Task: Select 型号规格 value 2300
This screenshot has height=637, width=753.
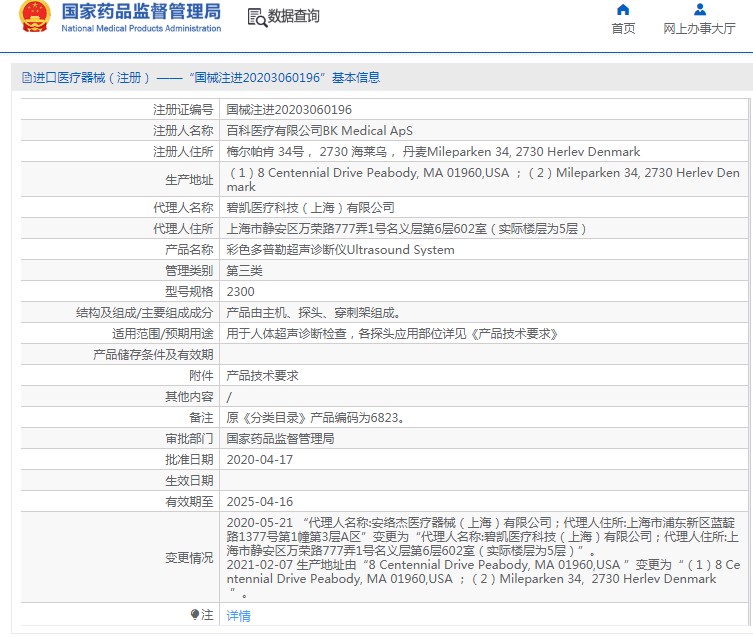Action: [241, 292]
